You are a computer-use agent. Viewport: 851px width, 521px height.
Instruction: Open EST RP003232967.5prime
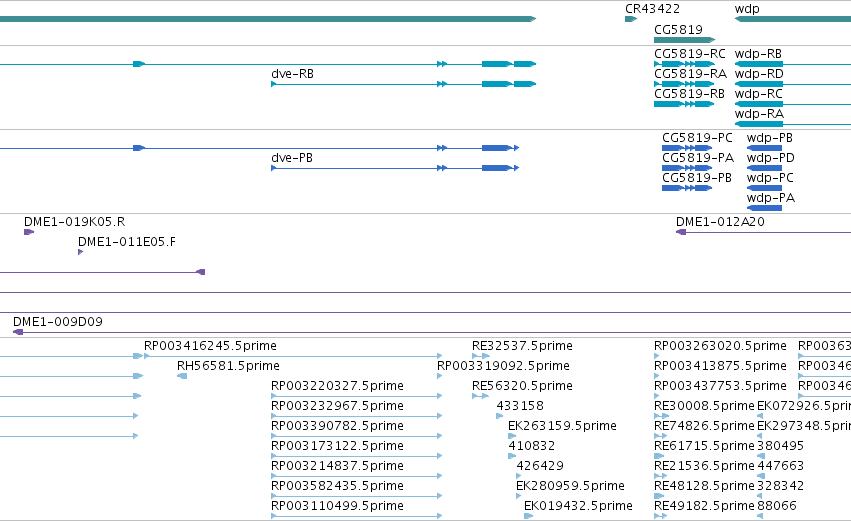[x=338, y=406]
